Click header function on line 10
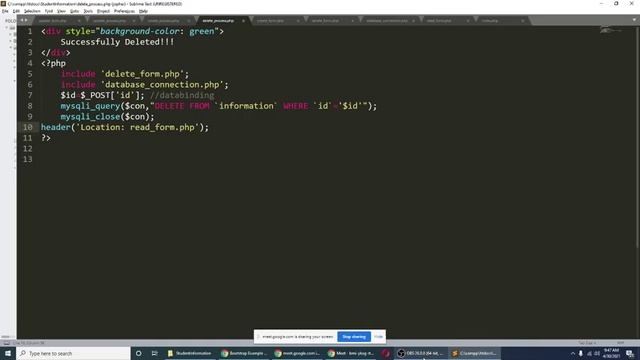This screenshot has height=360, width=640. pos(56,127)
